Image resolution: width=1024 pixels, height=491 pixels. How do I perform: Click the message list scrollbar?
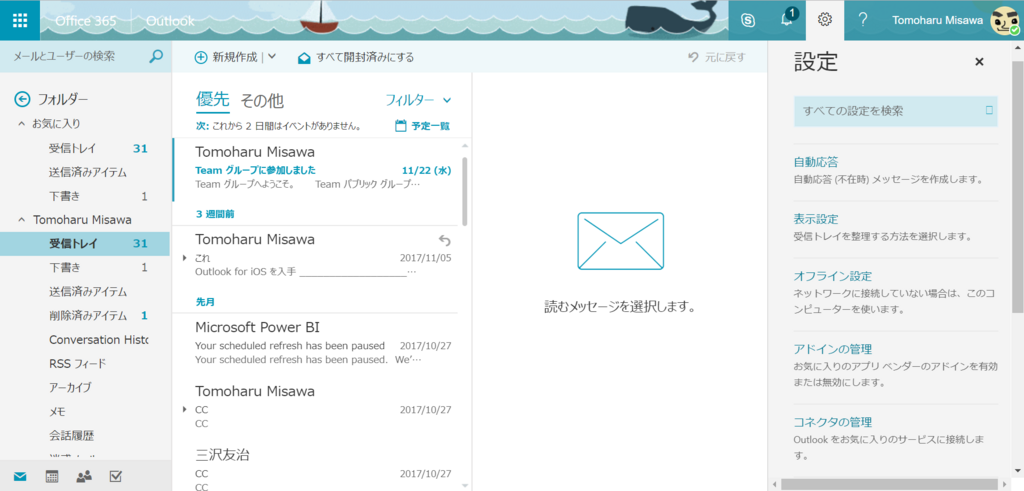coord(464,191)
